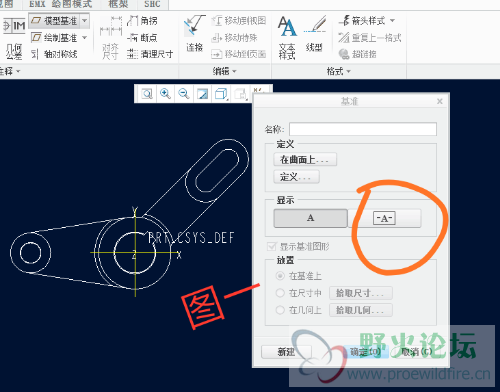This screenshot has height=392, width=500.
Task: Switch to the 框架 ribbon tab
Action: [118, 4]
